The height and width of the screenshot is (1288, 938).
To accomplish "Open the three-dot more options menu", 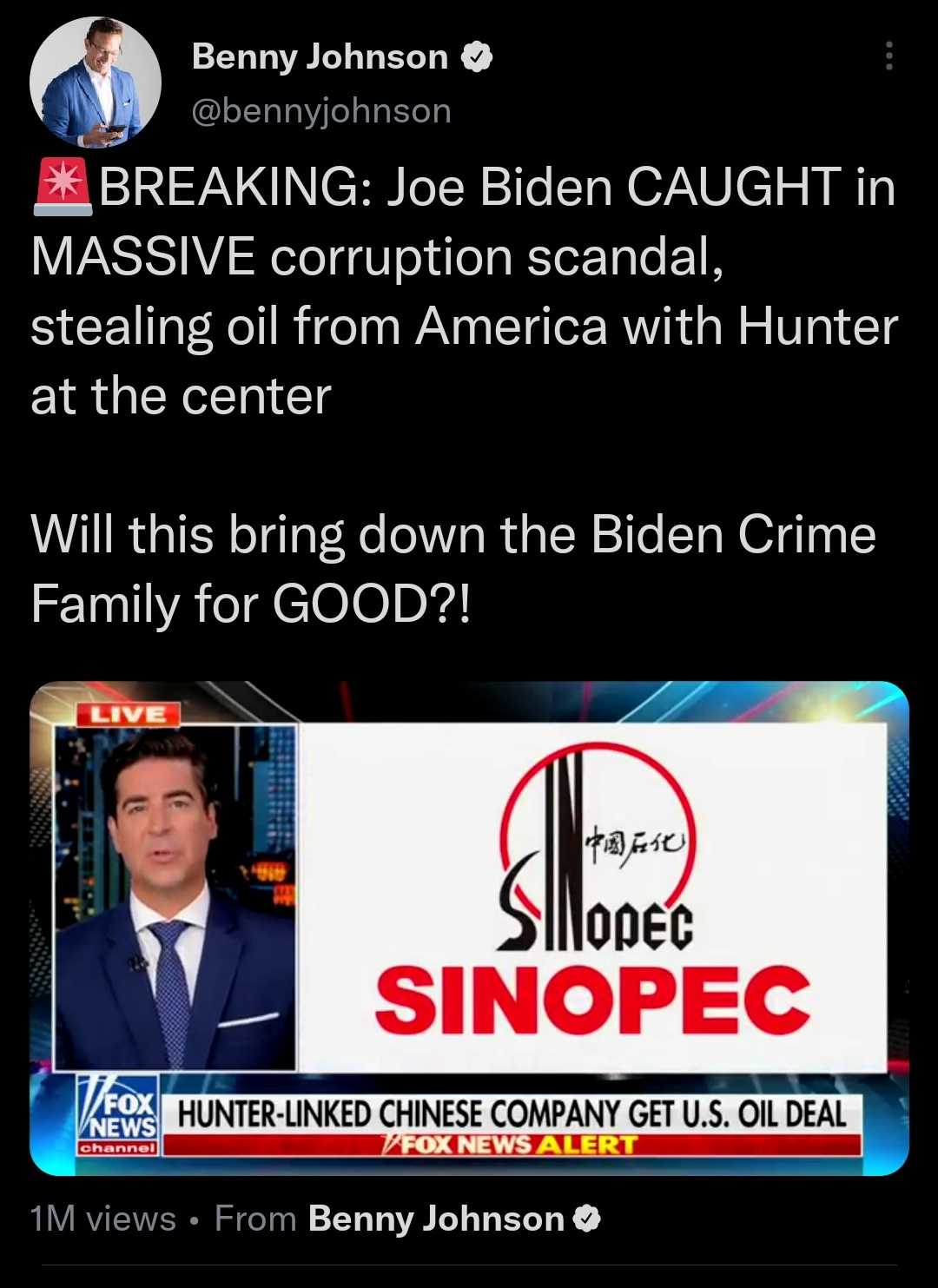I will click(888, 56).
